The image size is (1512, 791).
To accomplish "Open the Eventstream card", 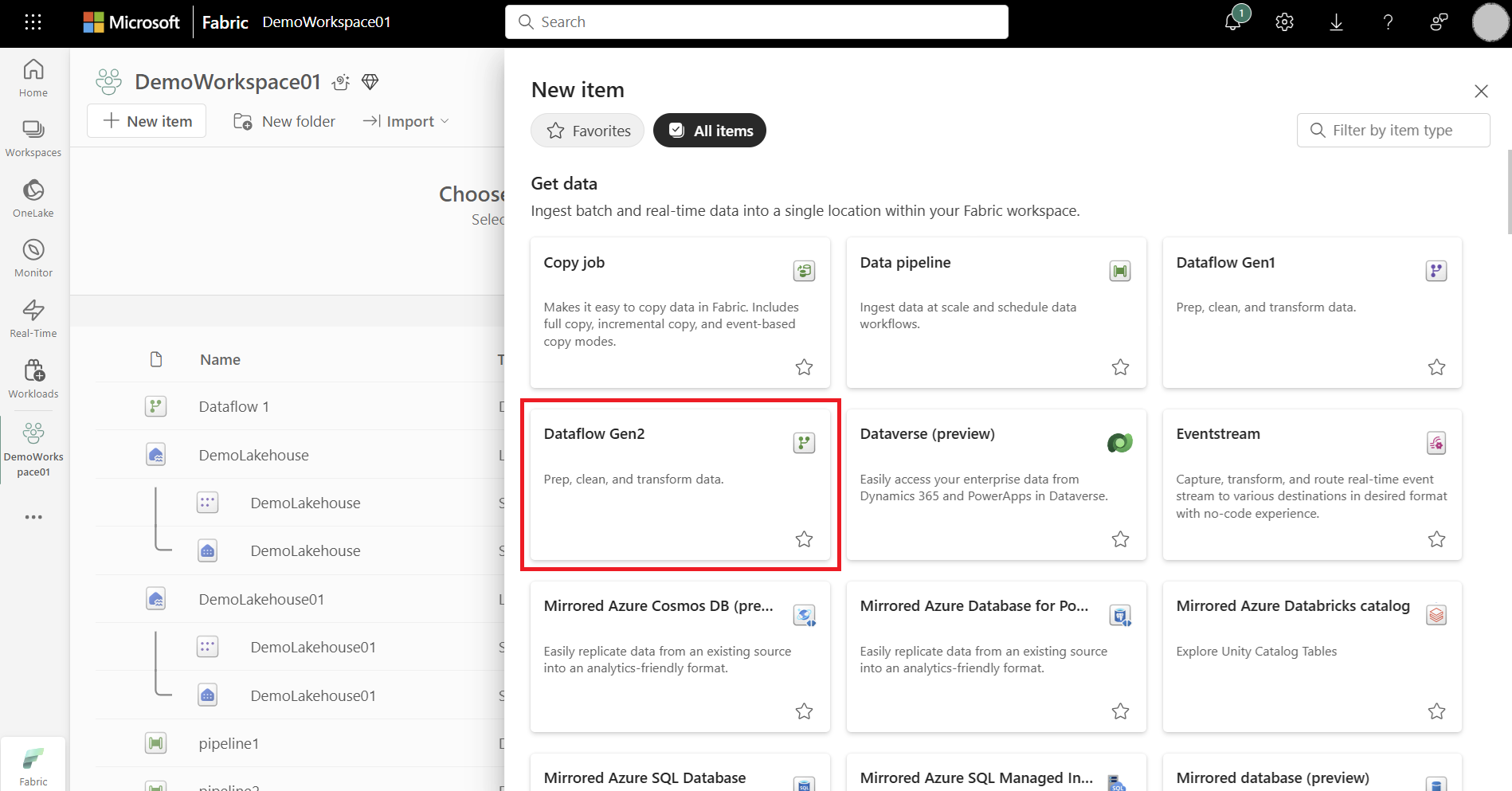I will click(1312, 484).
